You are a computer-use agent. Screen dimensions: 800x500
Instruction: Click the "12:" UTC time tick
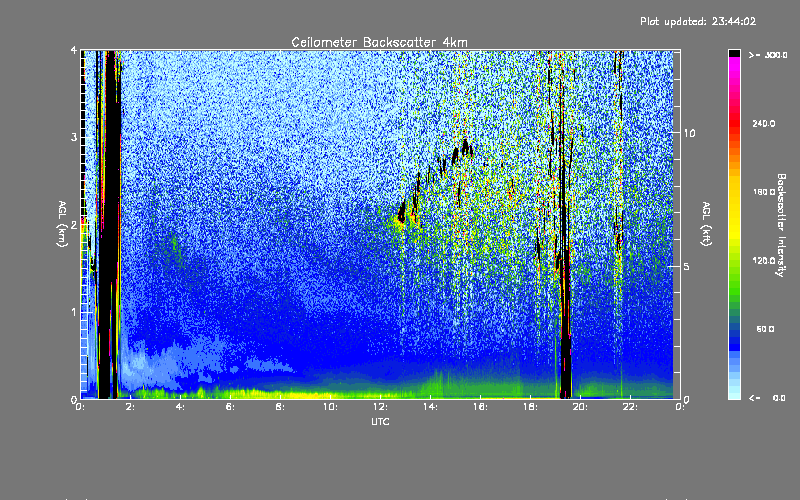pyautogui.click(x=381, y=407)
